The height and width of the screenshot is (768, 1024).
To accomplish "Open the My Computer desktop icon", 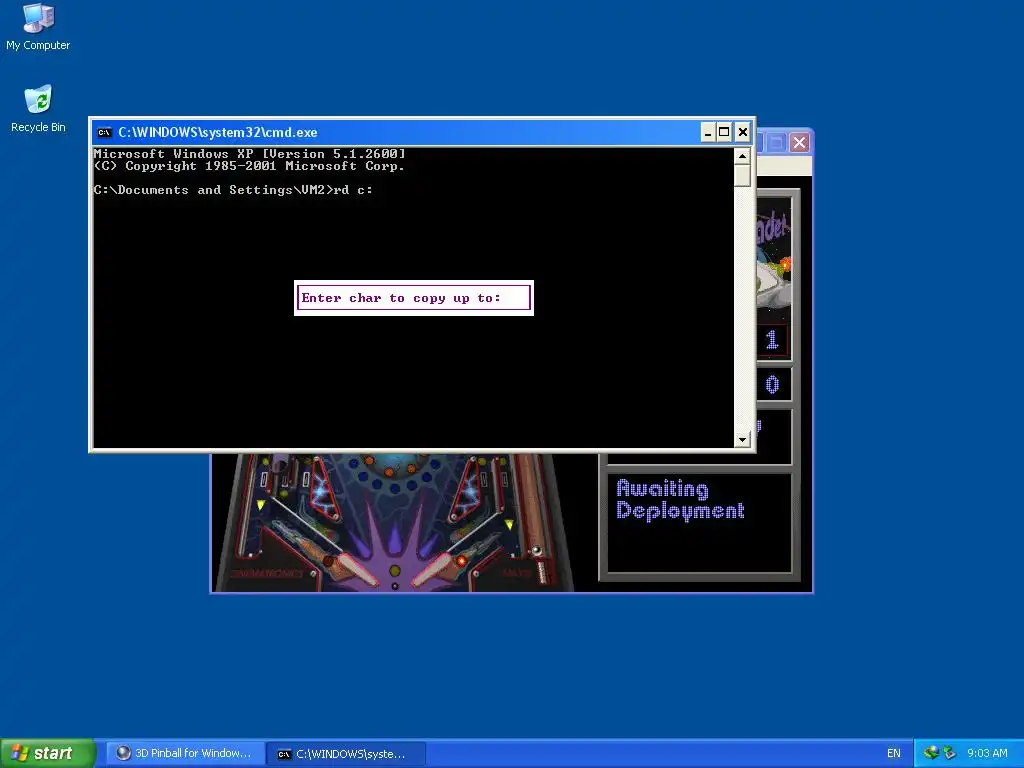I will (x=38, y=27).
